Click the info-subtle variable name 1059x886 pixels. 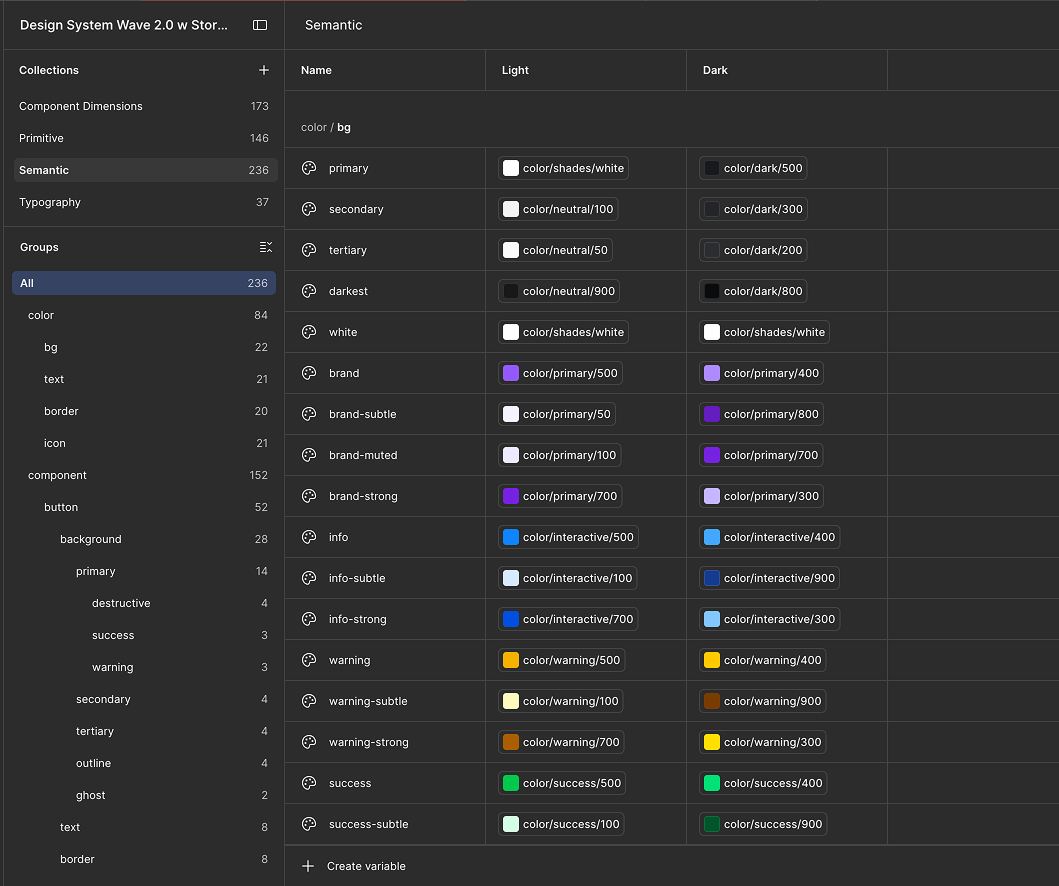click(357, 578)
